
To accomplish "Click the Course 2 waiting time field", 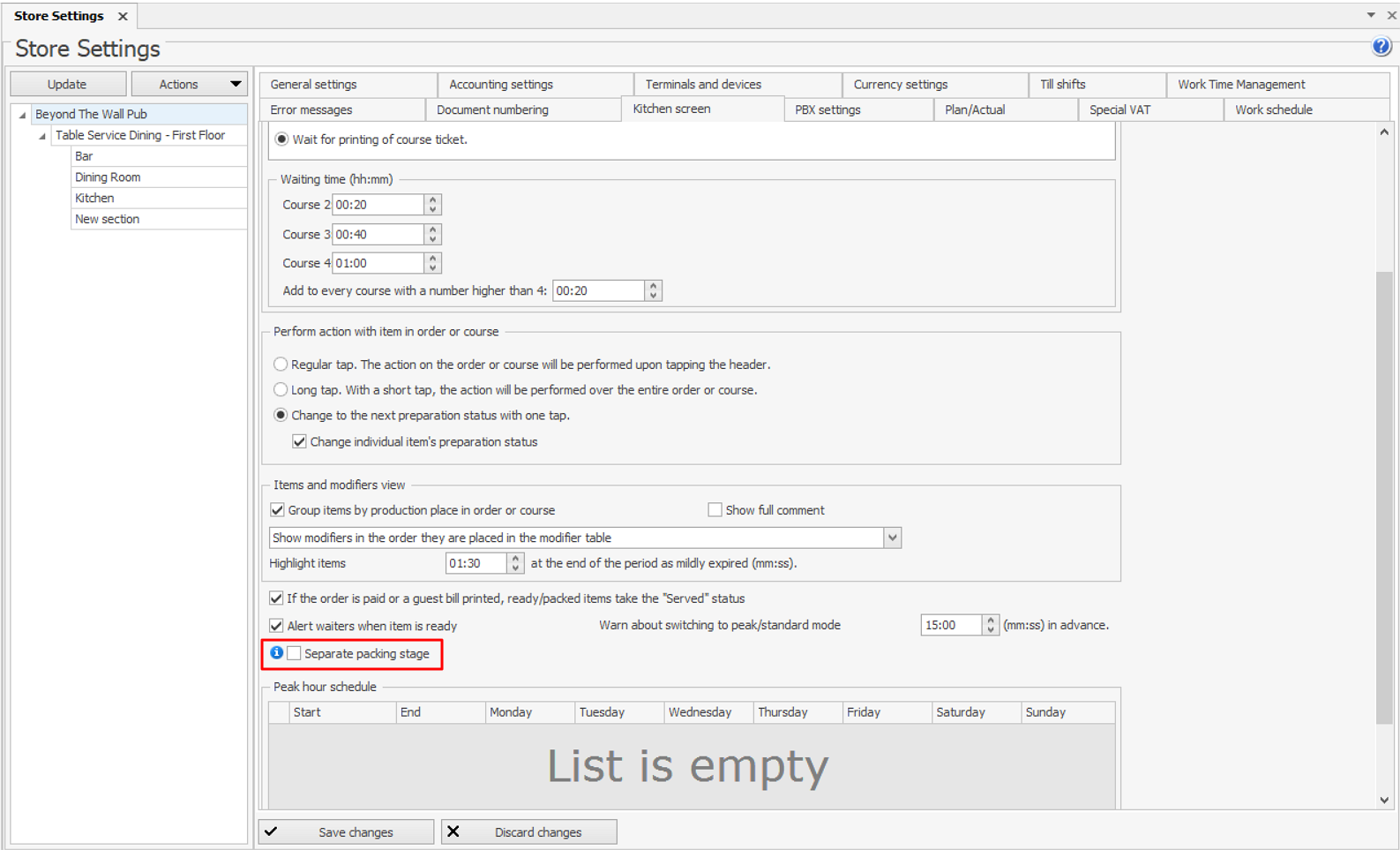I will 378,205.
